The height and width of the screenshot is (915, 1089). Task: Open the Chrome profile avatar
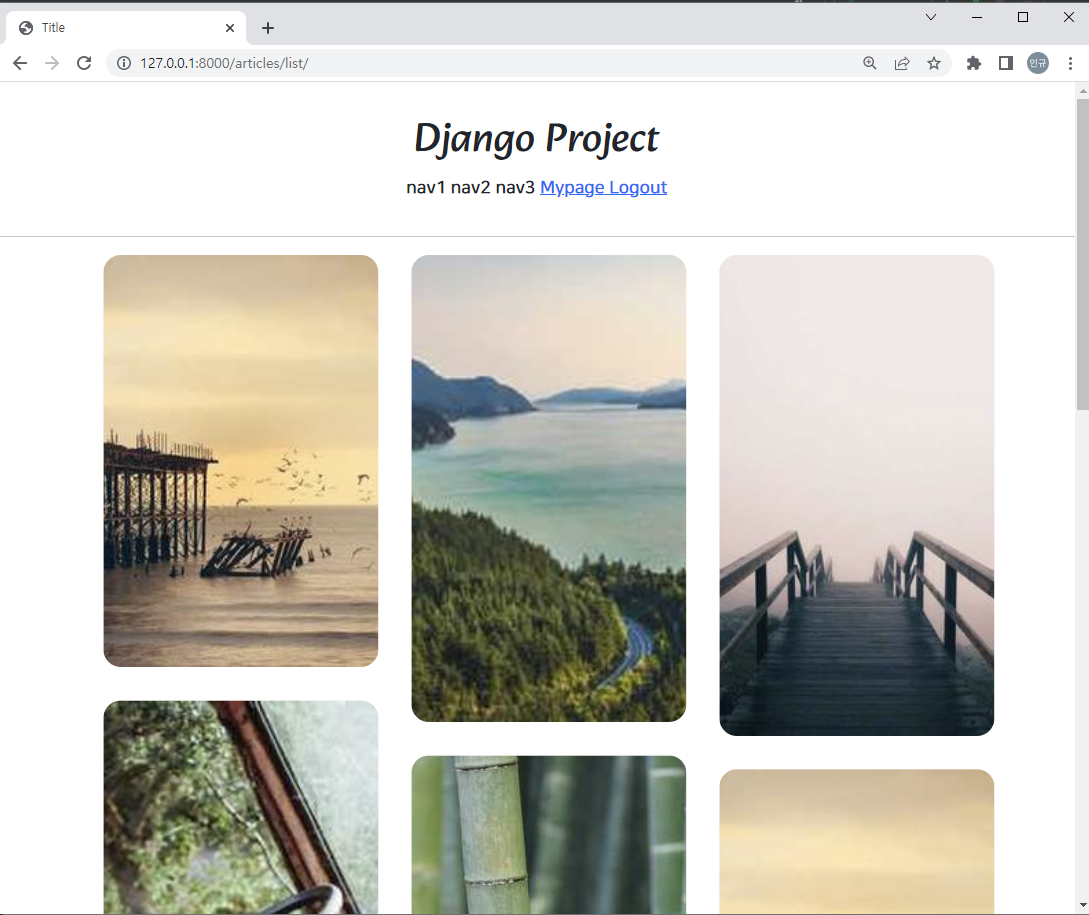pyautogui.click(x=1038, y=63)
